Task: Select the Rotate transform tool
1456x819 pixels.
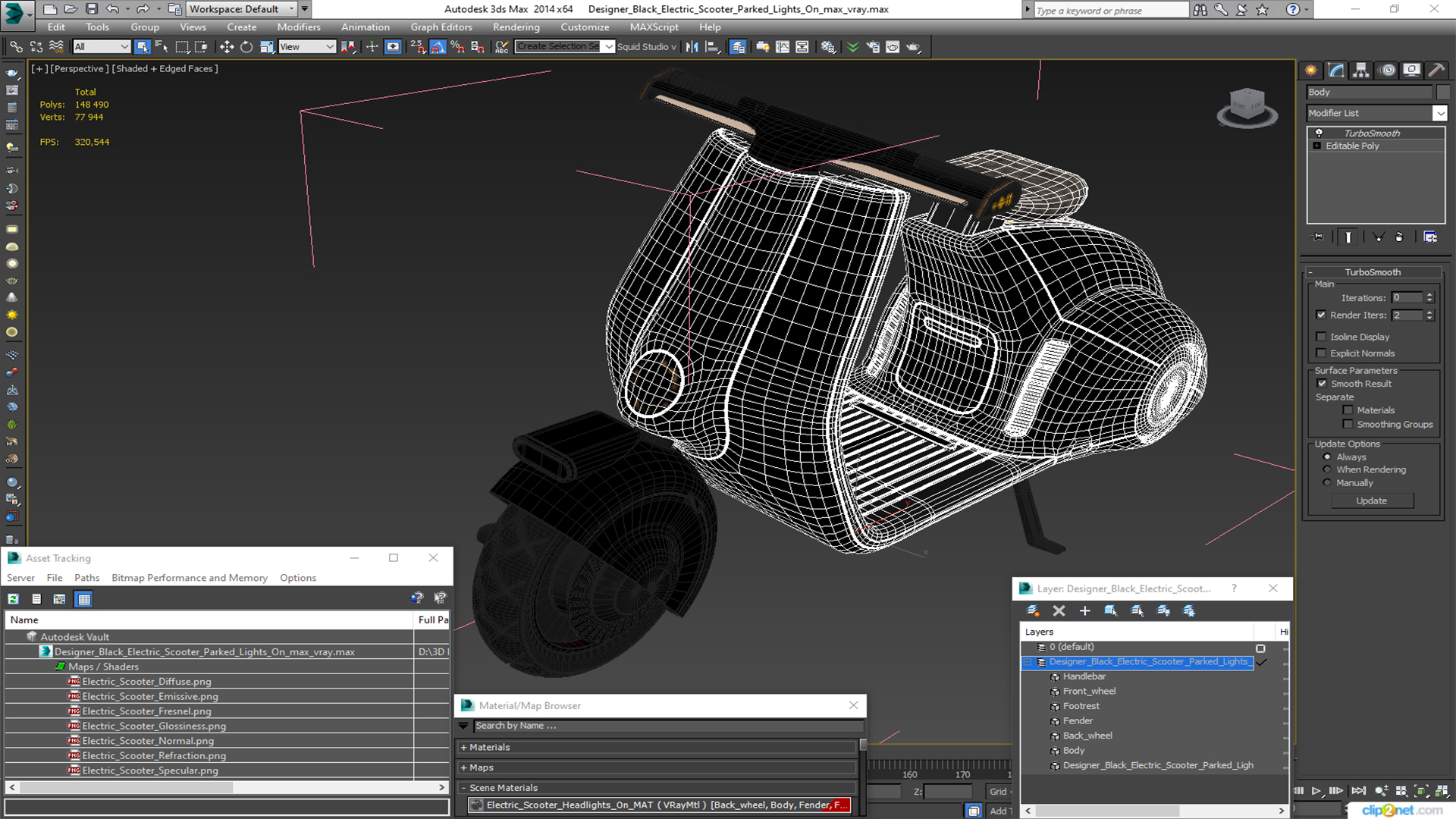Action: pyautogui.click(x=246, y=47)
